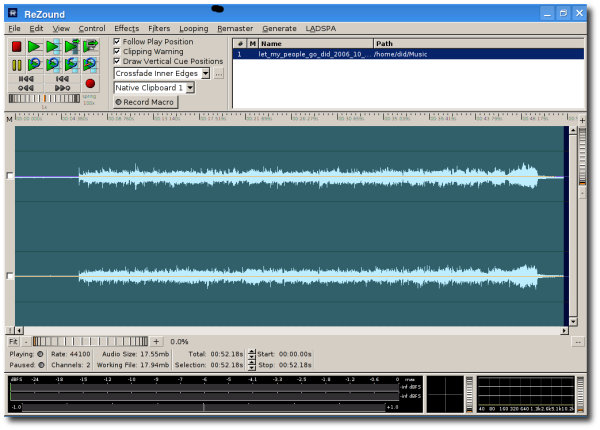This screenshot has height=430, width=600.
Task: Open the Remaster menu
Action: tap(235, 28)
